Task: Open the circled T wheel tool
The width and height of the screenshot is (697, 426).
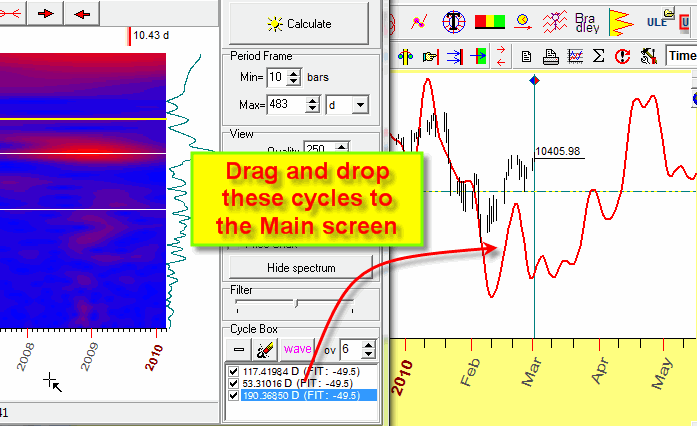Action: (453, 21)
